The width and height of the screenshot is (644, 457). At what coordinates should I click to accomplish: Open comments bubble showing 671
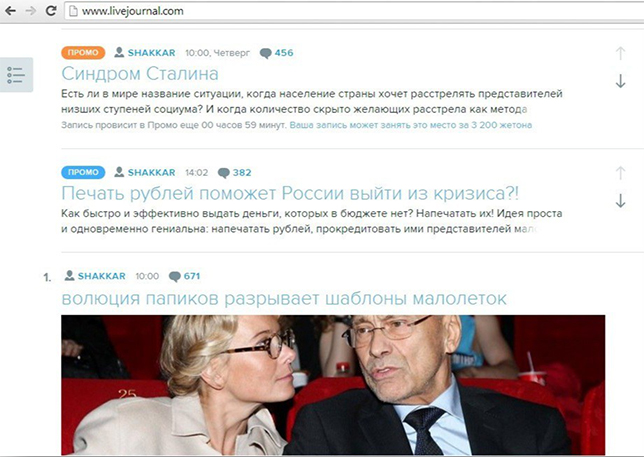[184, 276]
